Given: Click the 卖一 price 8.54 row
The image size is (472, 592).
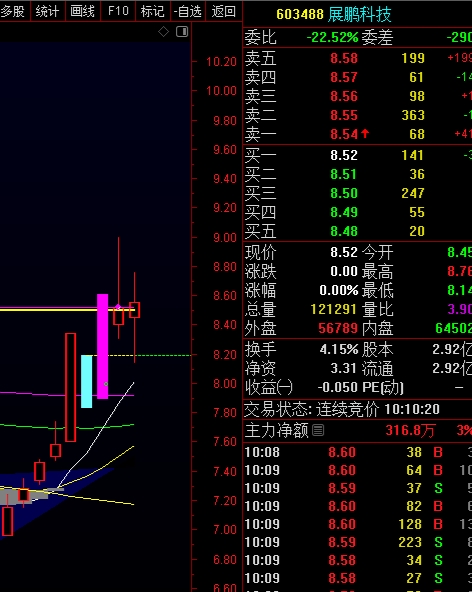Looking at the screenshot, I should pyautogui.click(x=358, y=134).
